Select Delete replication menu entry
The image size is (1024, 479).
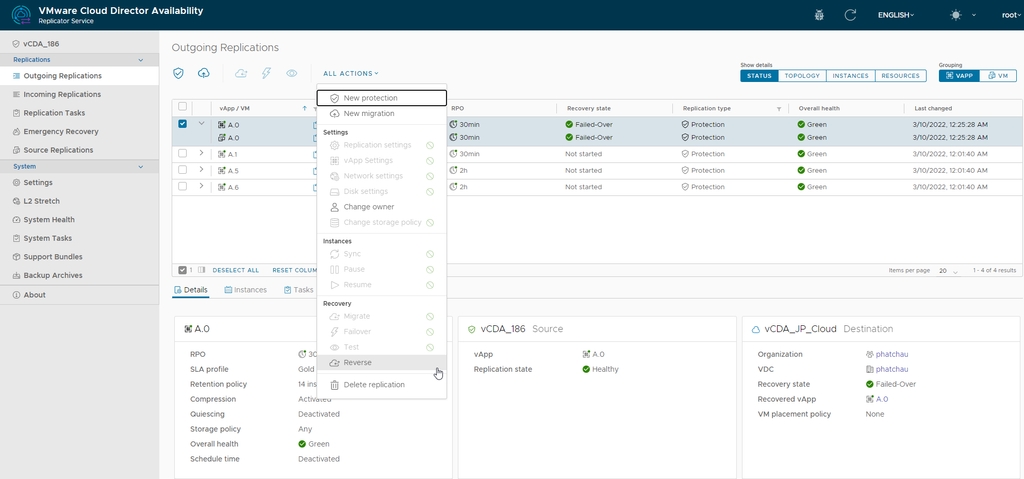[x=374, y=384]
